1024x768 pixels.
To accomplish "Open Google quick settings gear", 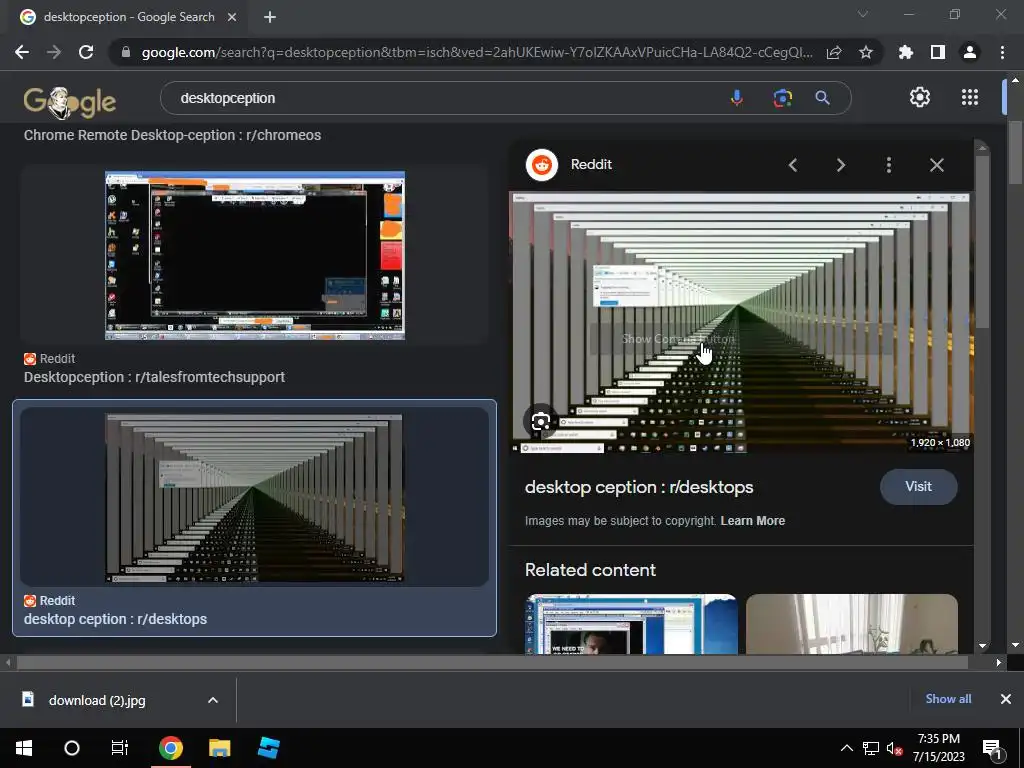I will 920,97.
